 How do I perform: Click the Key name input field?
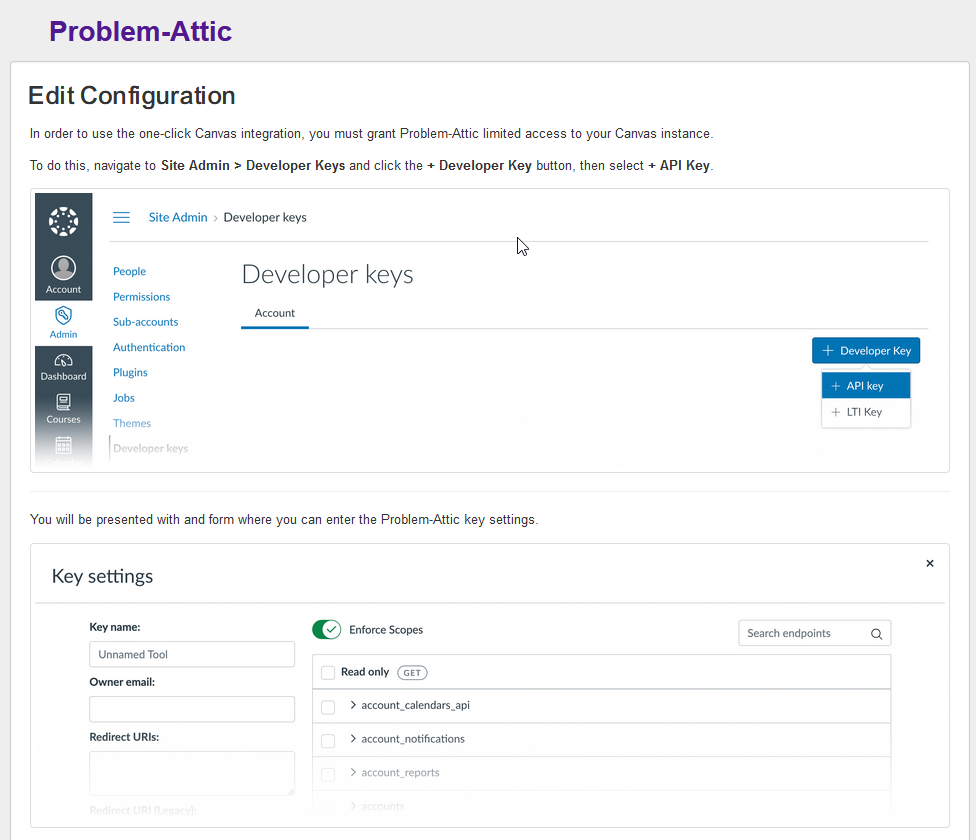coord(192,655)
